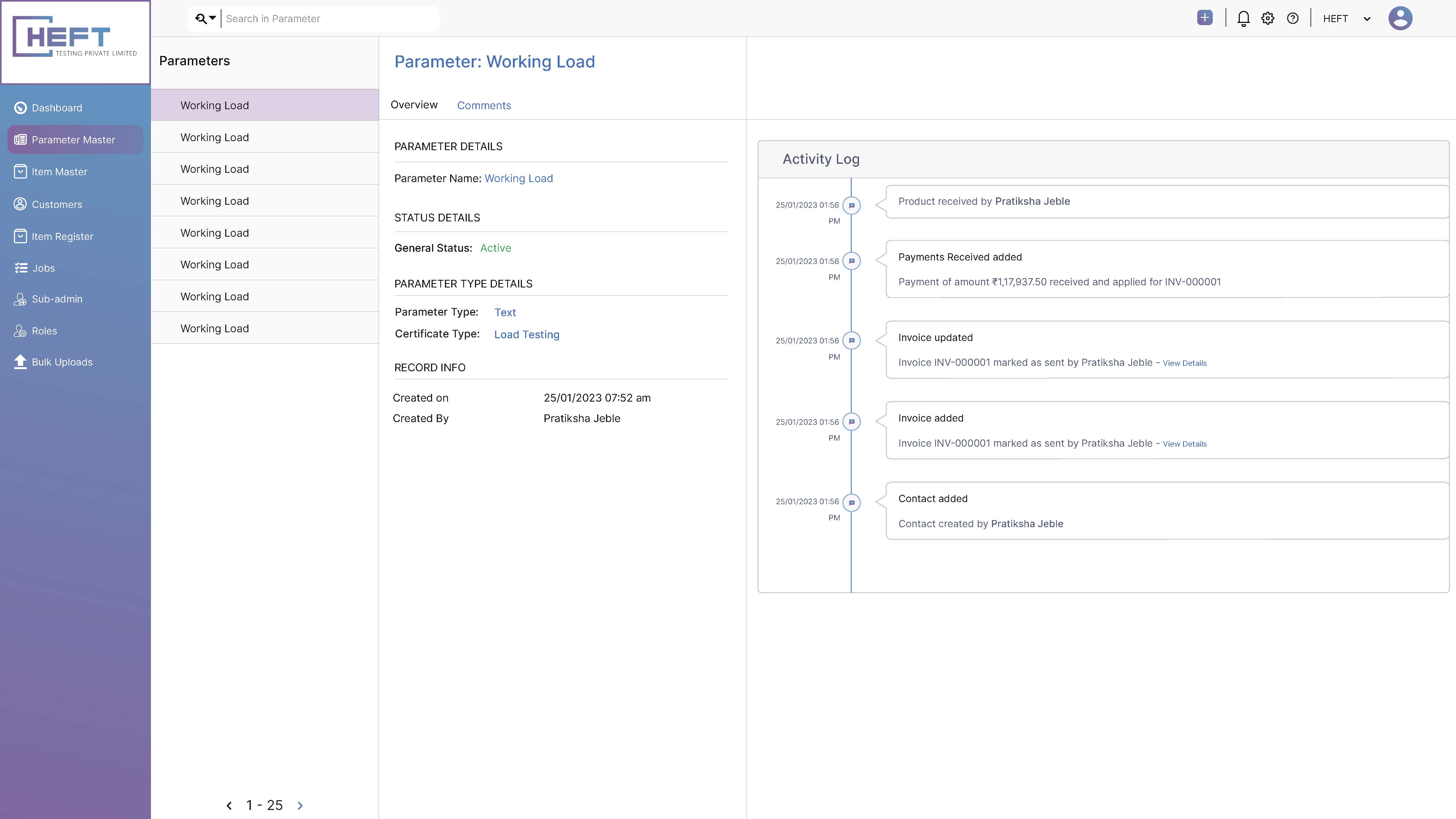The width and height of the screenshot is (1456, 819).
Task: Select the highlighted first Working Load row
Action: pos(265,105)
